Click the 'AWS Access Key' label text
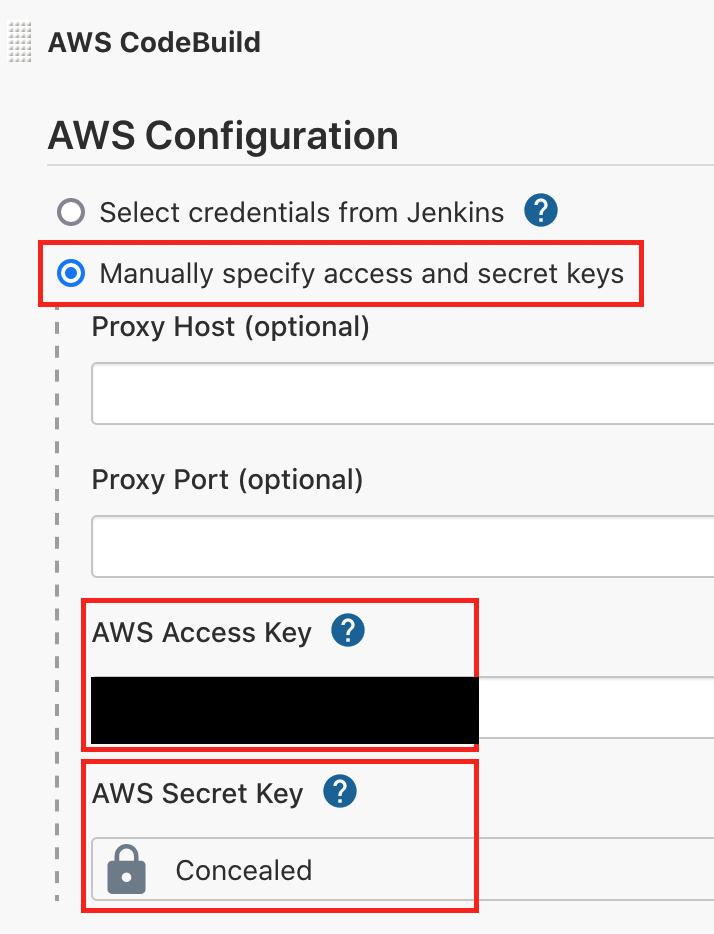Viewport: 714px width, 934px height. click(202, 633)
